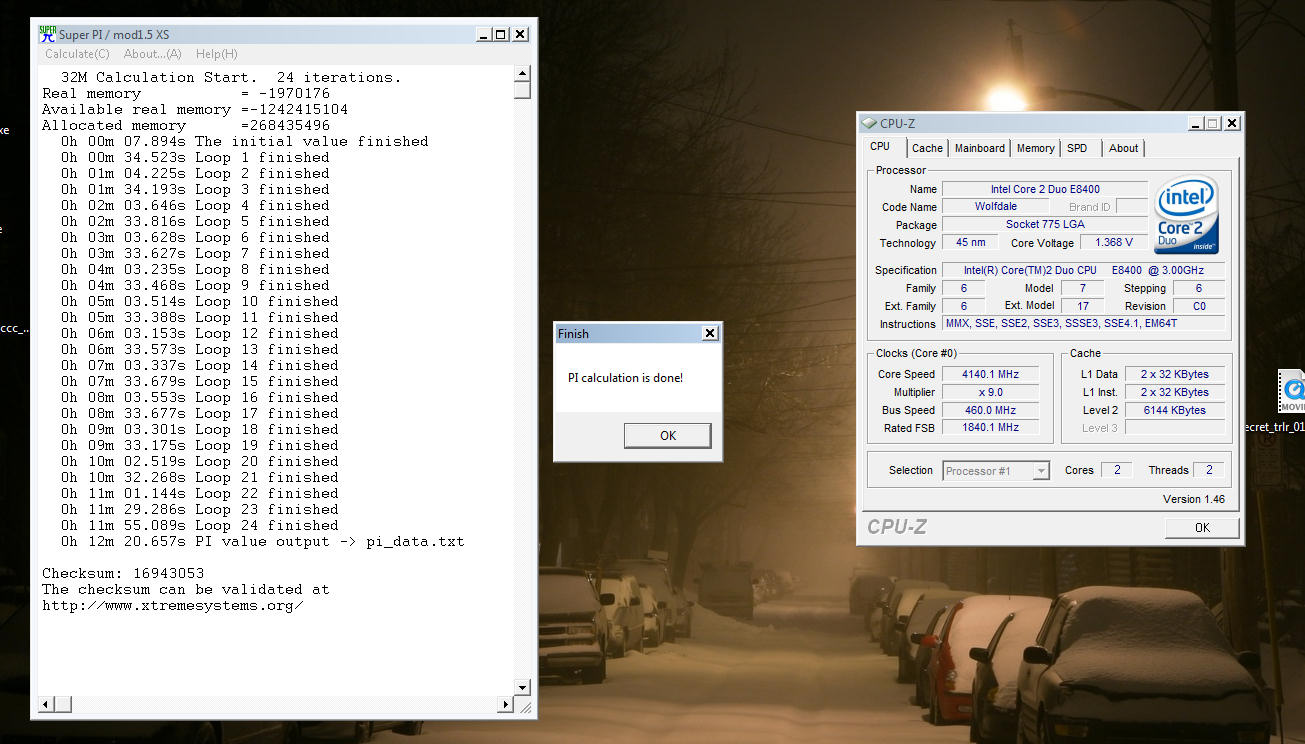Click the L1 Inst. cache value
The width and height of the screenshot is (1305, 744).
click(1175, 392)
